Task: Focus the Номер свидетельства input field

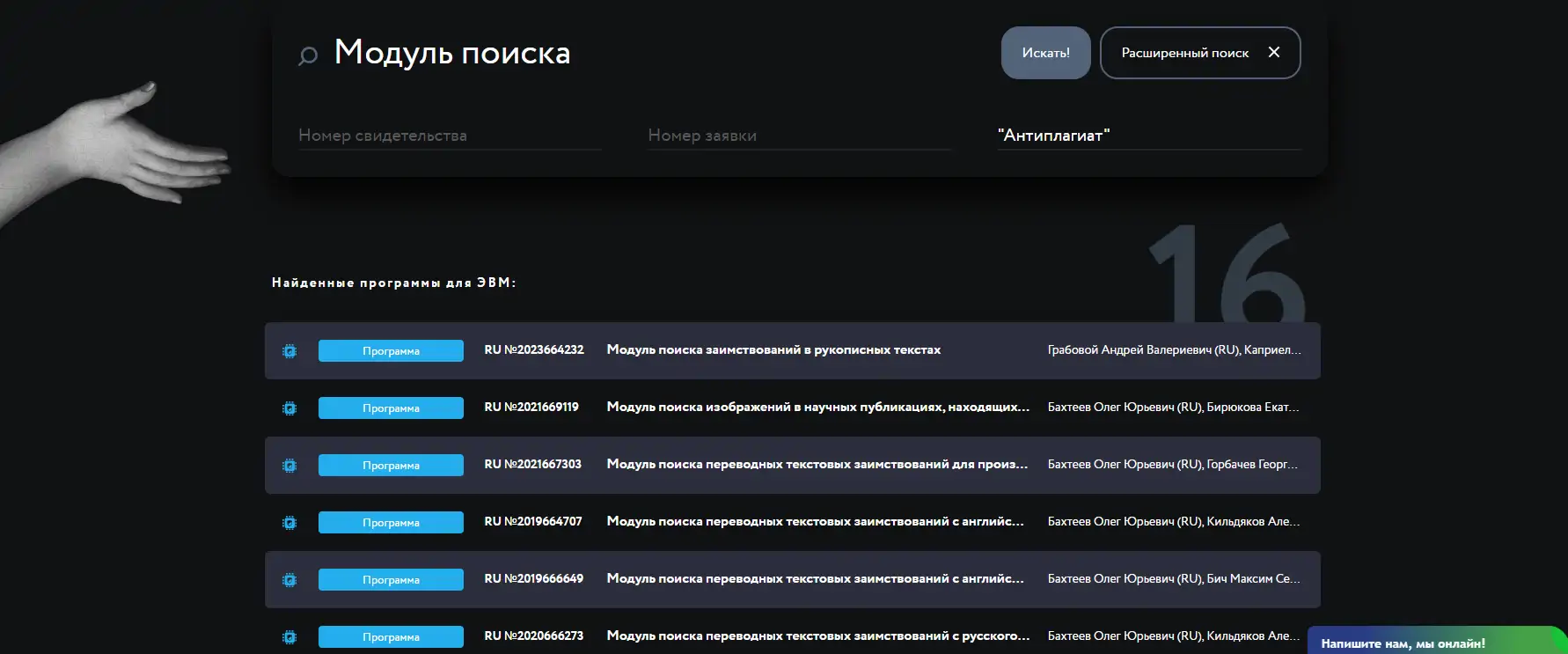Action: click(x=450, y=136)
